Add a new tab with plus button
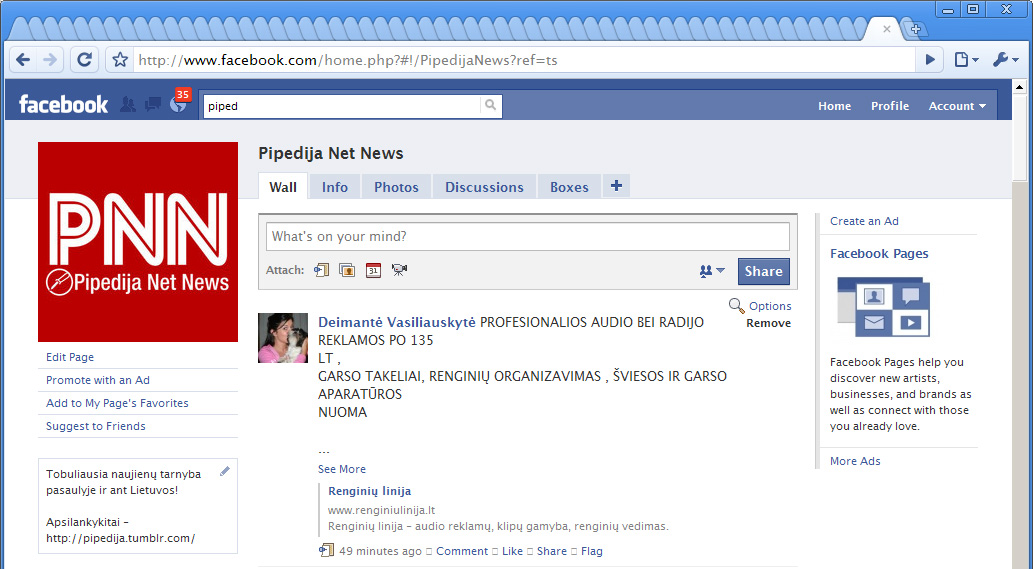Screen dimensions: 1033x569 pos(616,186)
